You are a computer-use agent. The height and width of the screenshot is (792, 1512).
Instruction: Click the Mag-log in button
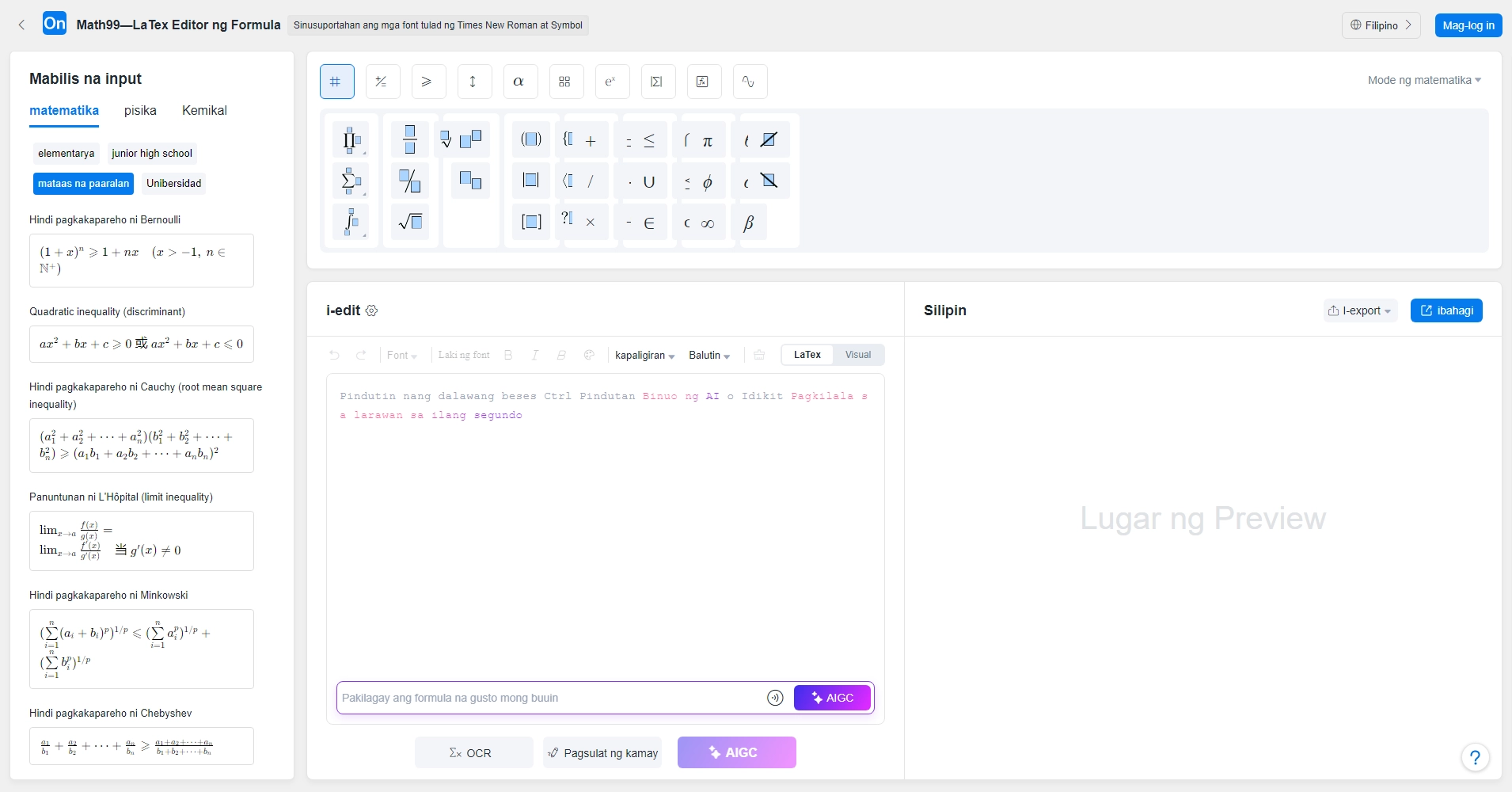point(1468,25)
